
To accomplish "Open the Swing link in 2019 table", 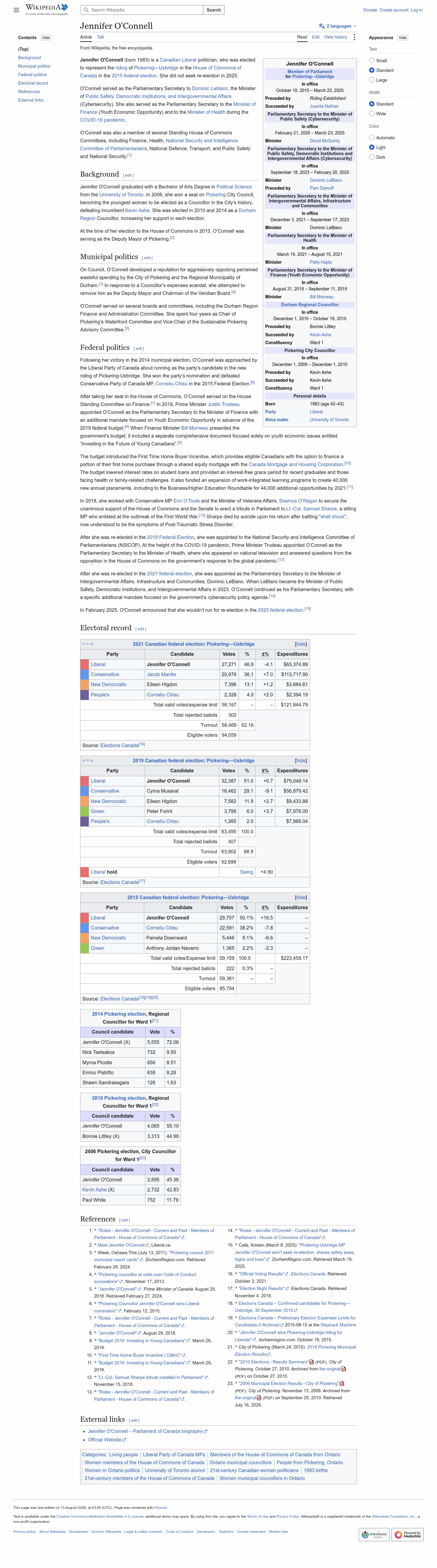I will (x=246, y=872).
